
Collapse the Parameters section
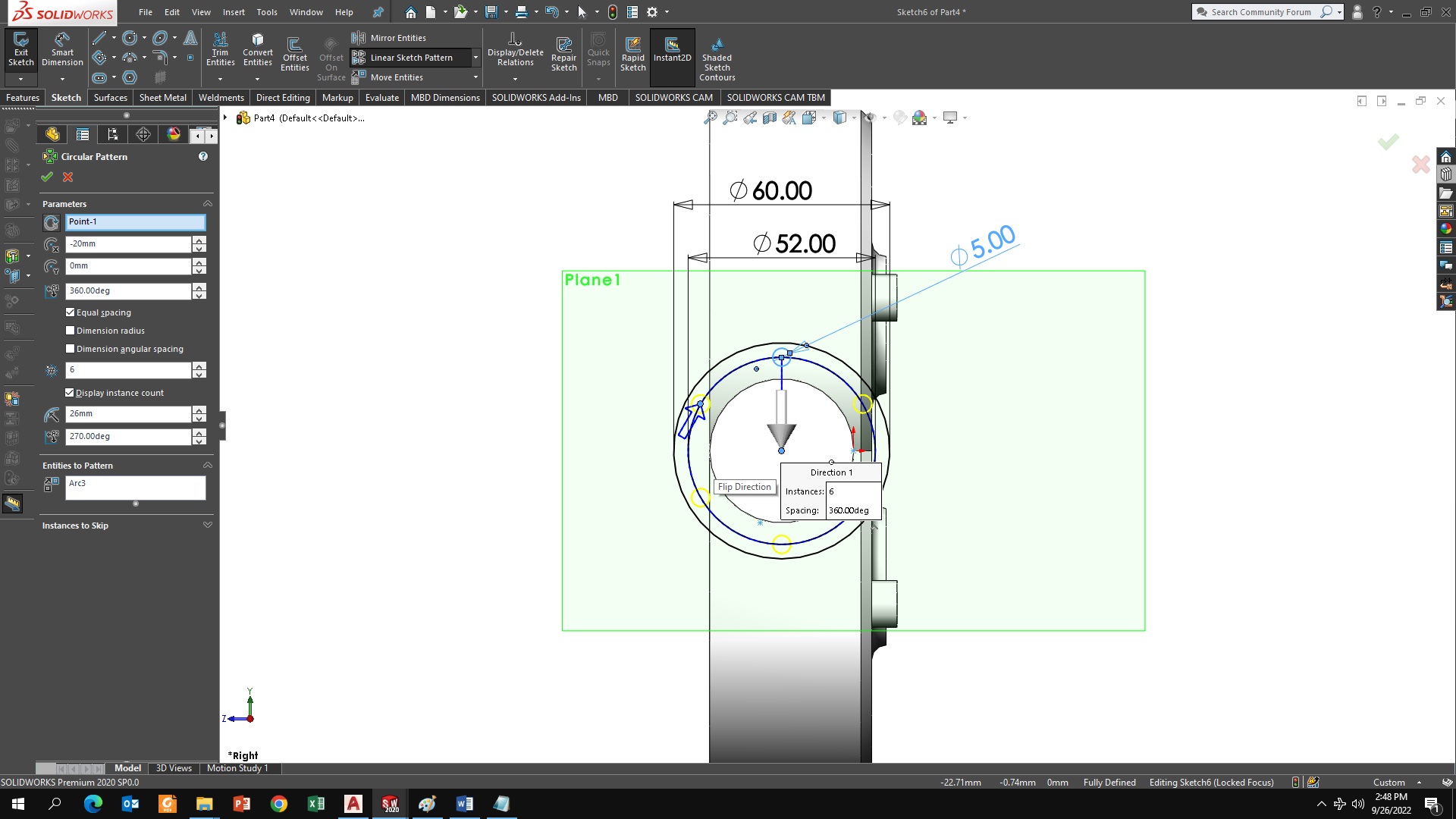[207, 204]
